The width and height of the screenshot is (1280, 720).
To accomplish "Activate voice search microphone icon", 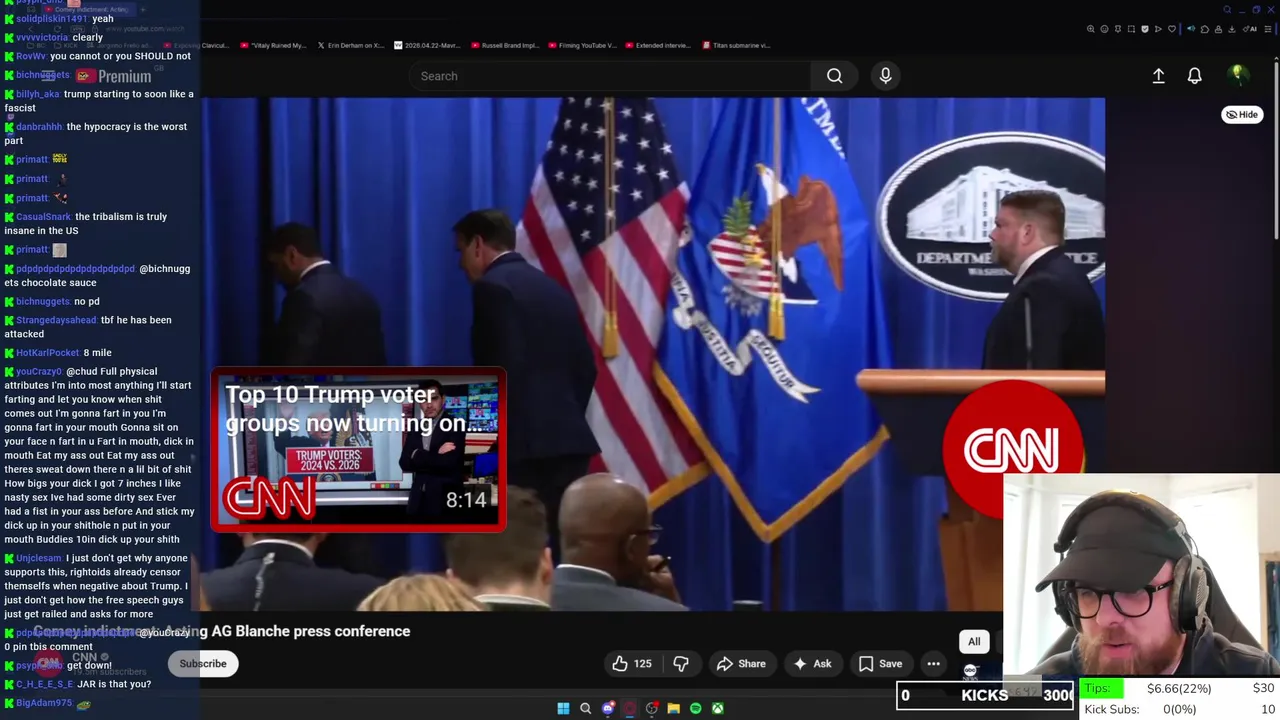I will (x=885, y=76).
